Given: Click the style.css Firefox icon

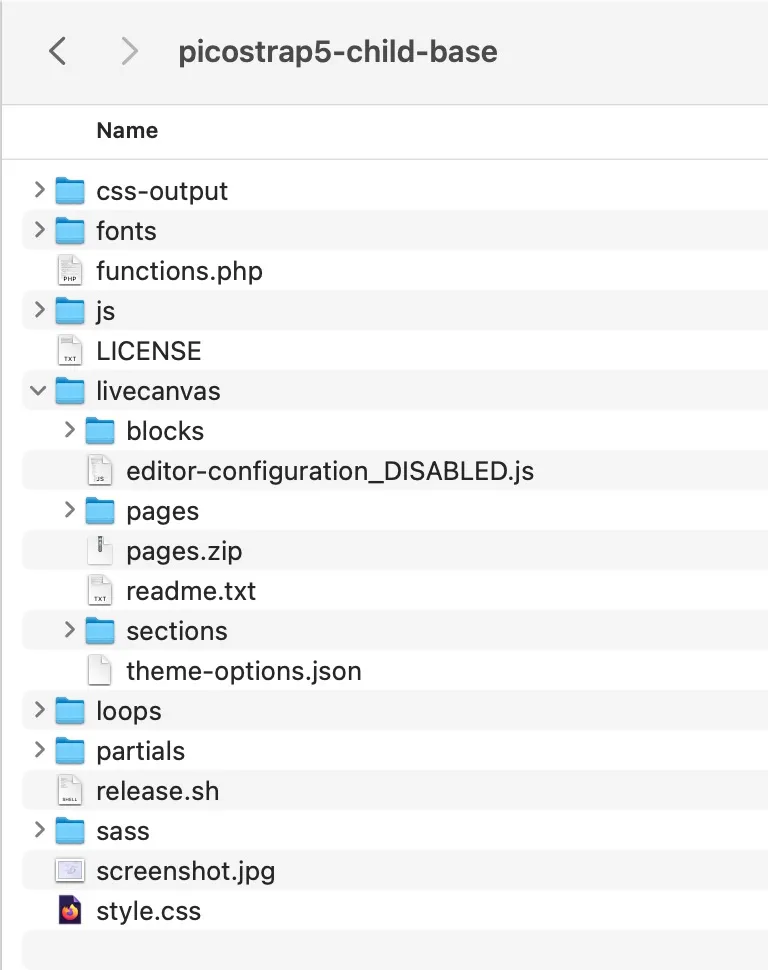Looking at the screenshot, I should pyautogui.click(x=69, y=911).
